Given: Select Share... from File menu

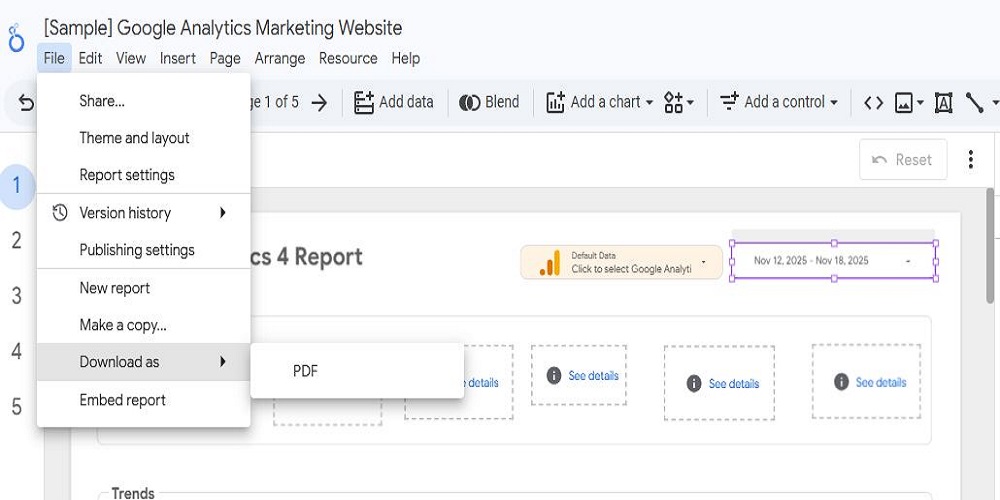Looking at the screenshot, I should [x=143, y=101].
